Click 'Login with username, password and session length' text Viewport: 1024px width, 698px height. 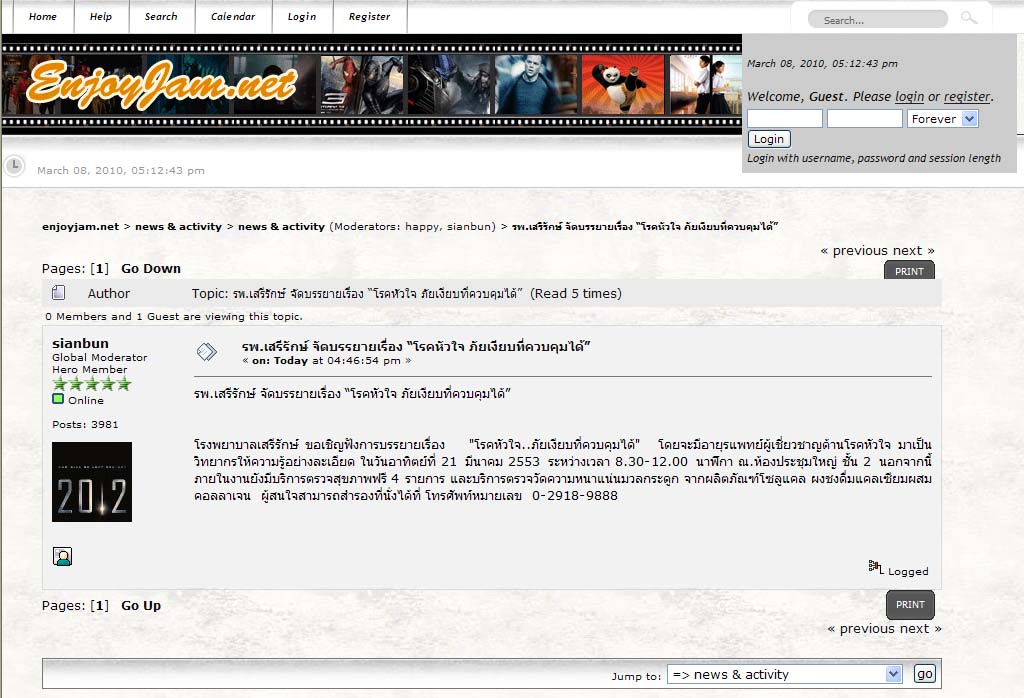874,158
